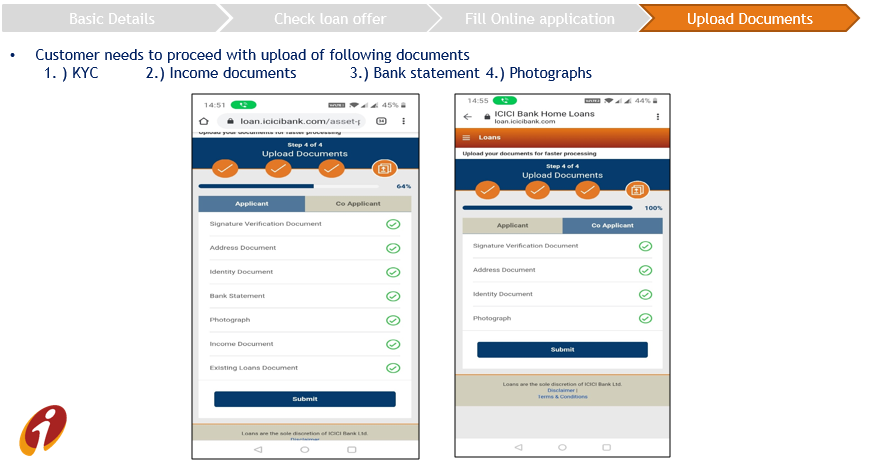Open tab counter in left phone browser
The height and width of the screenshot is (468, 870).
[x=381, y=121]
